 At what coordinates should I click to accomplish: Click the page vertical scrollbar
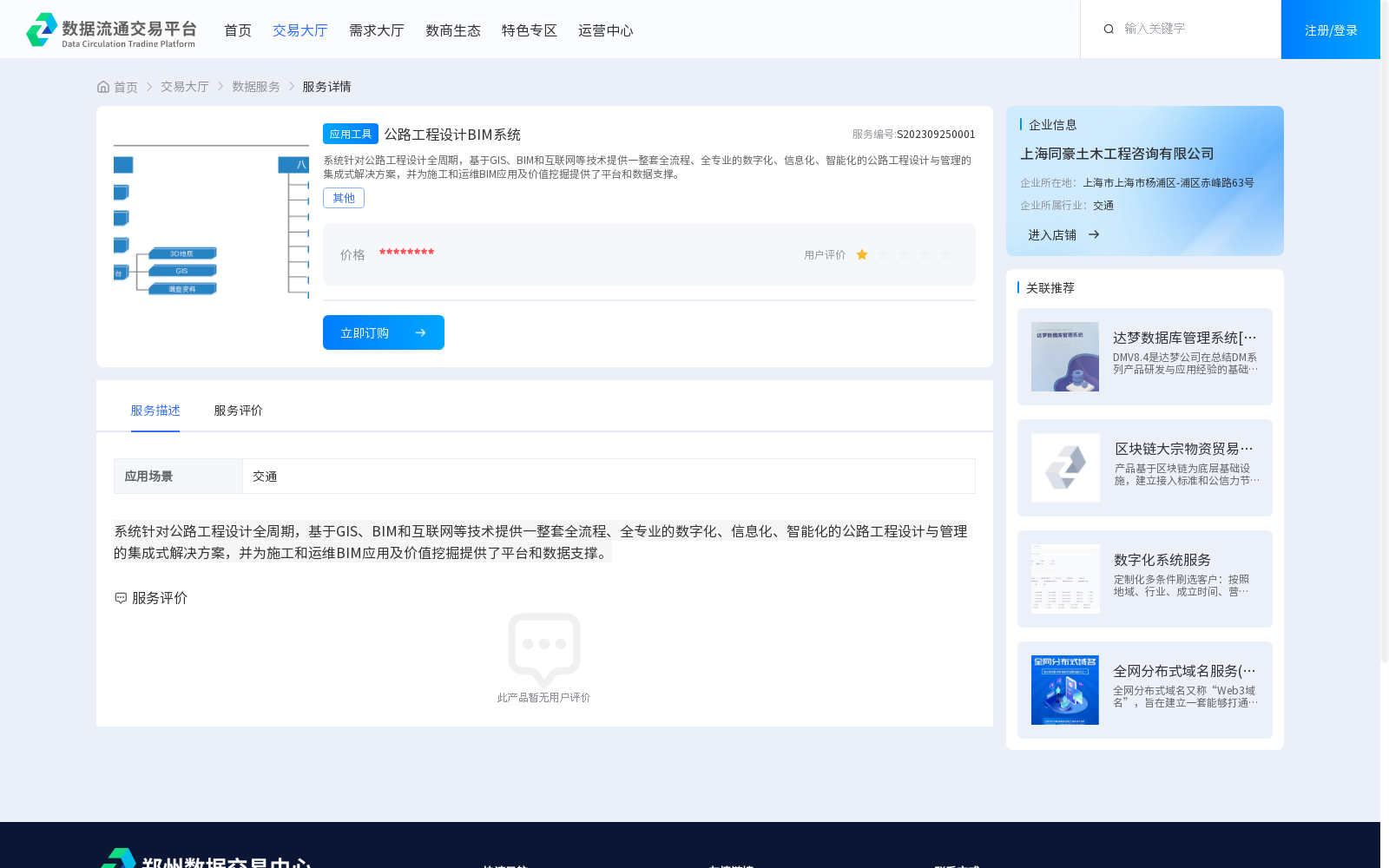[x=1385, y=330]
